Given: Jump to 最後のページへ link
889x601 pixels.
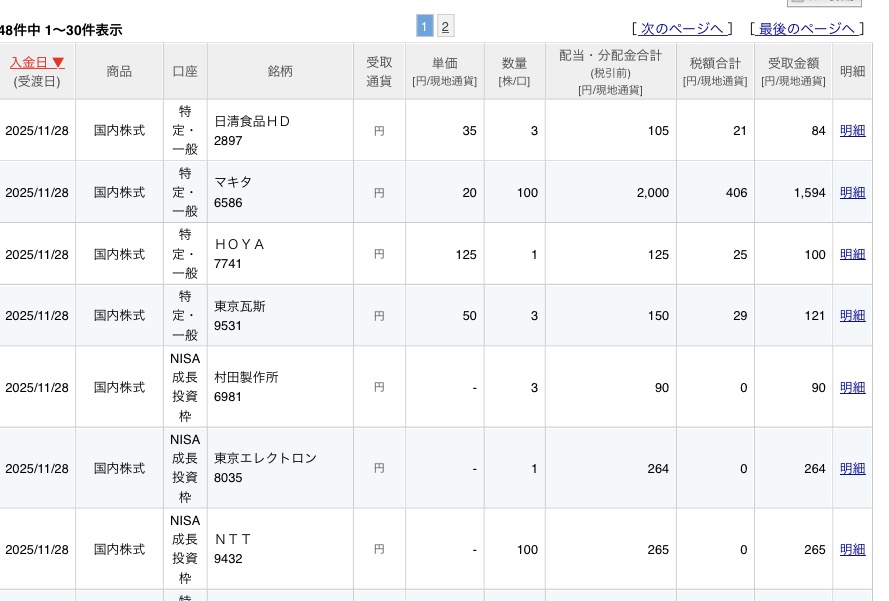Looking at the screenshot, I should (806, 28).
